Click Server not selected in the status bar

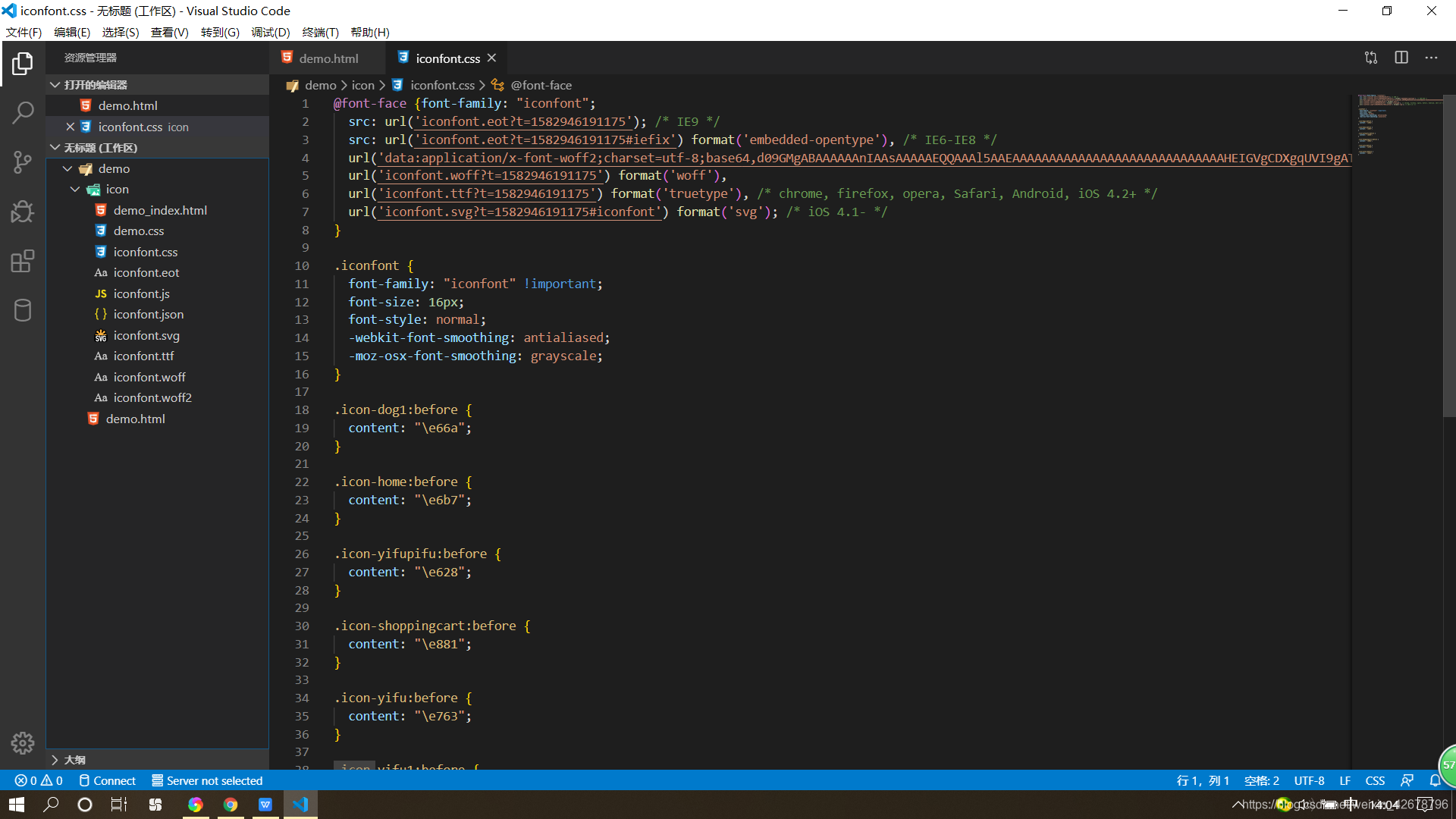click(x=207, y=780)
